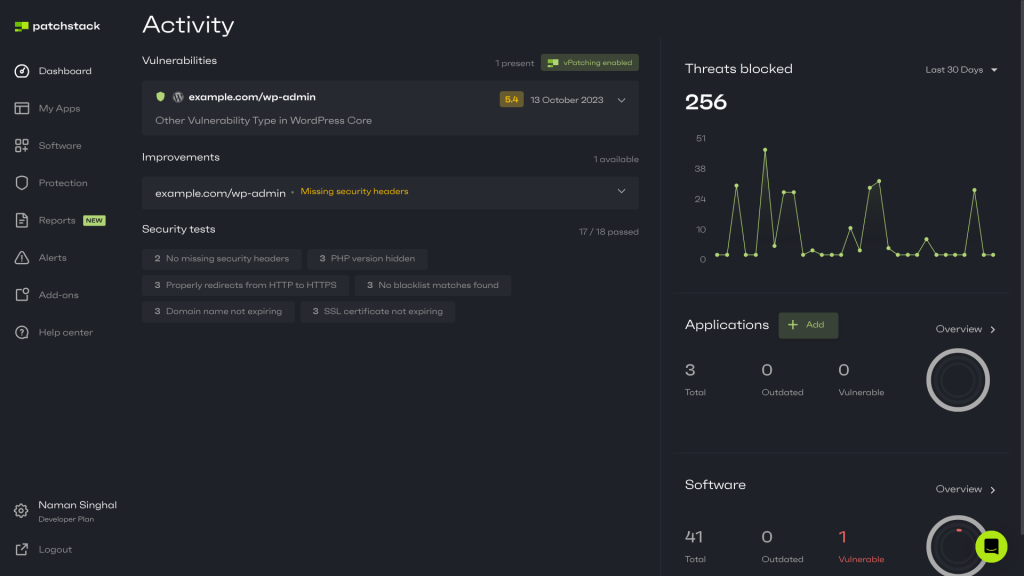Open Protection via the shield icon
This screenshot has height=576, width=1024.
click(22, 183)
